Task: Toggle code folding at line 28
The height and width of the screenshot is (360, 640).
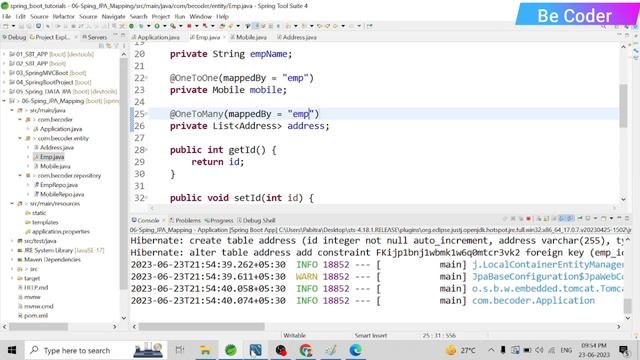Action: 147,149
